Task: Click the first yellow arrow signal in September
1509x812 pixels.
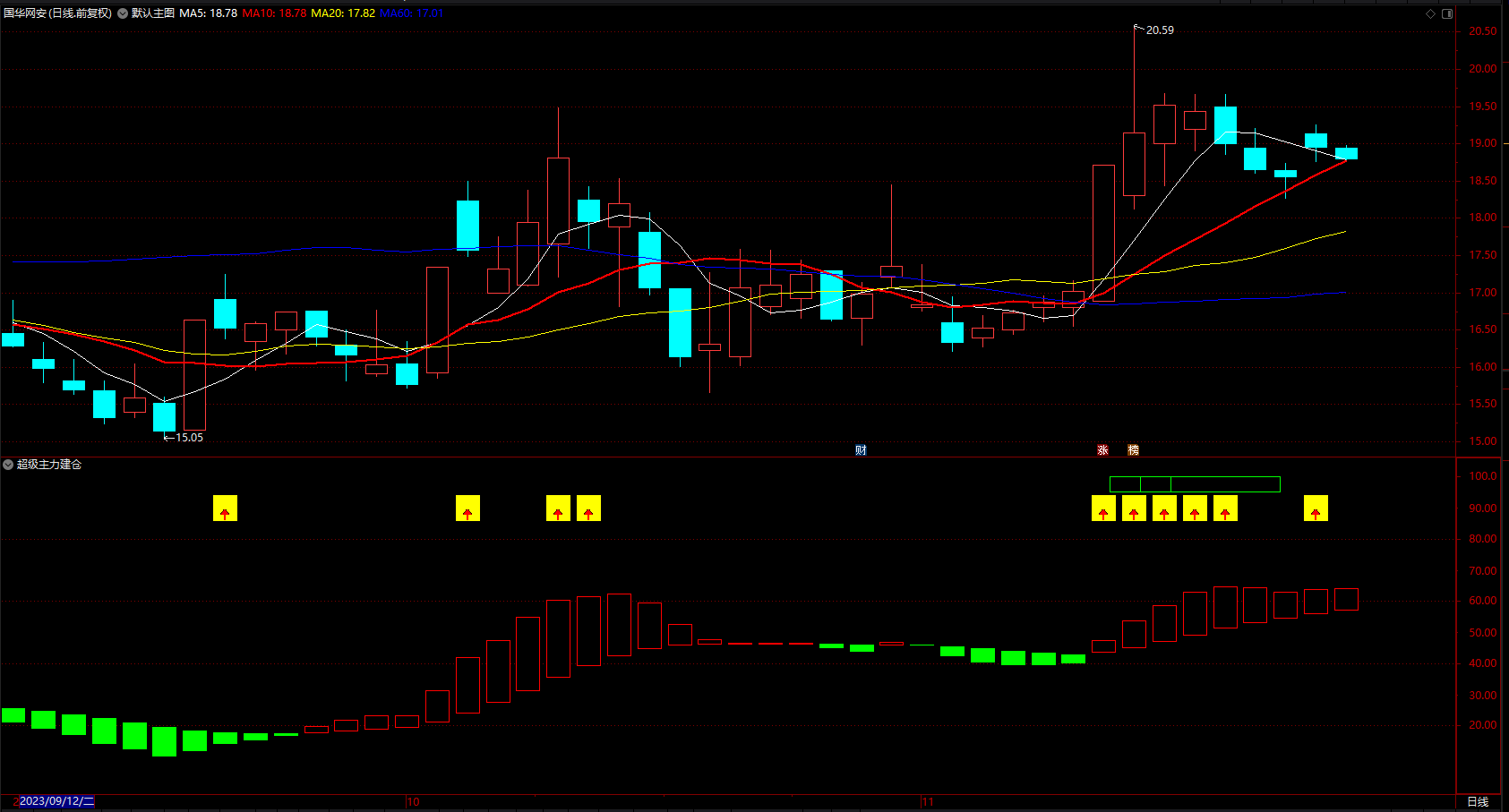Action: pyautogui.click(x=225, y=509)
